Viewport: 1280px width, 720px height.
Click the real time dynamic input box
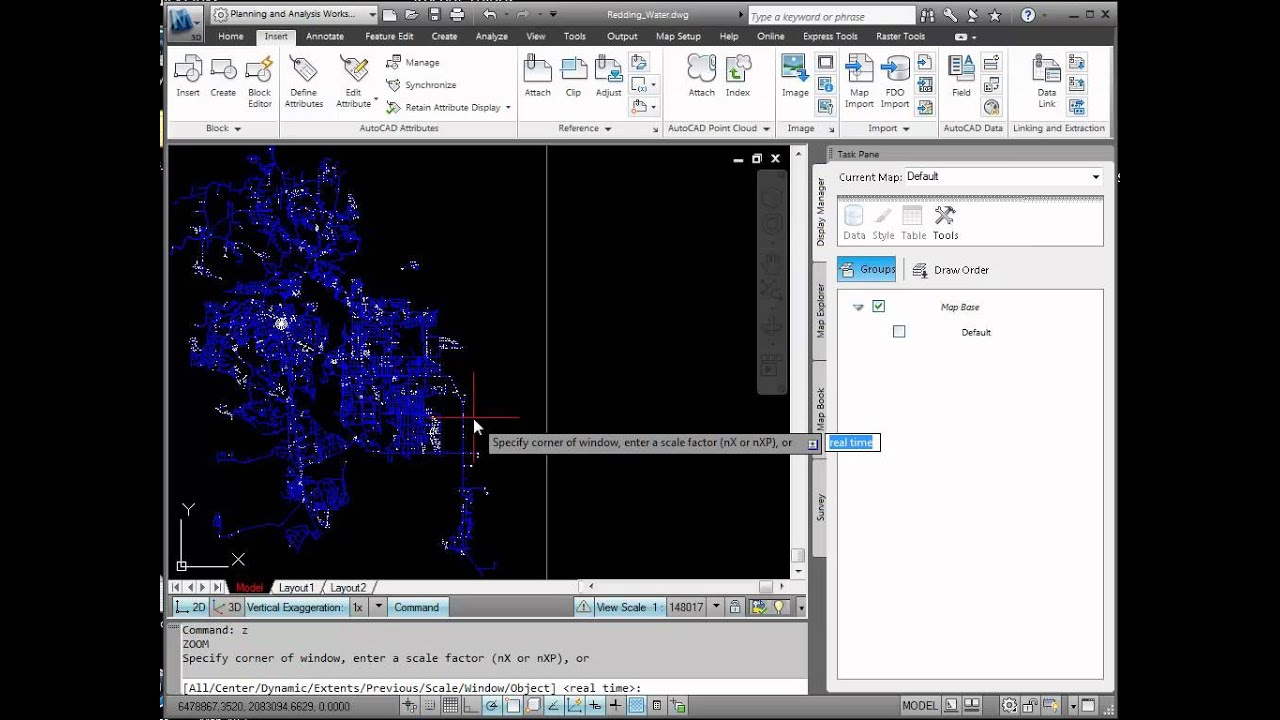coord(852,442)
